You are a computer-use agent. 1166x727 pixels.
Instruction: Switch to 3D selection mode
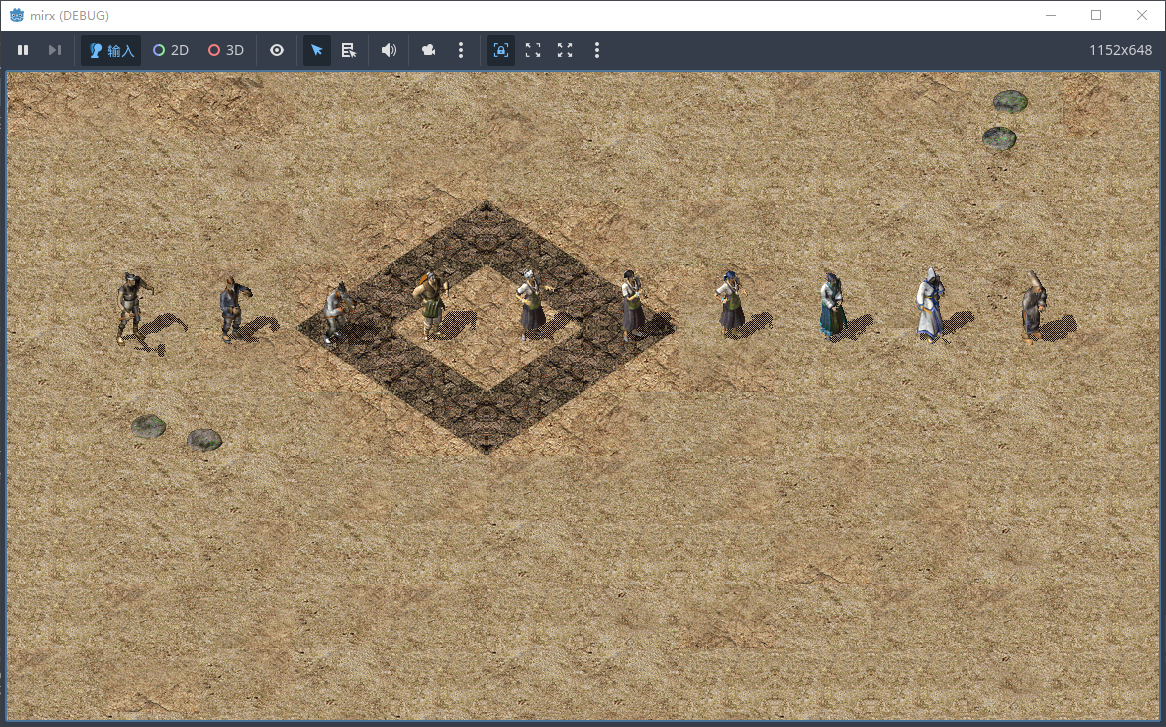point(226,50)
